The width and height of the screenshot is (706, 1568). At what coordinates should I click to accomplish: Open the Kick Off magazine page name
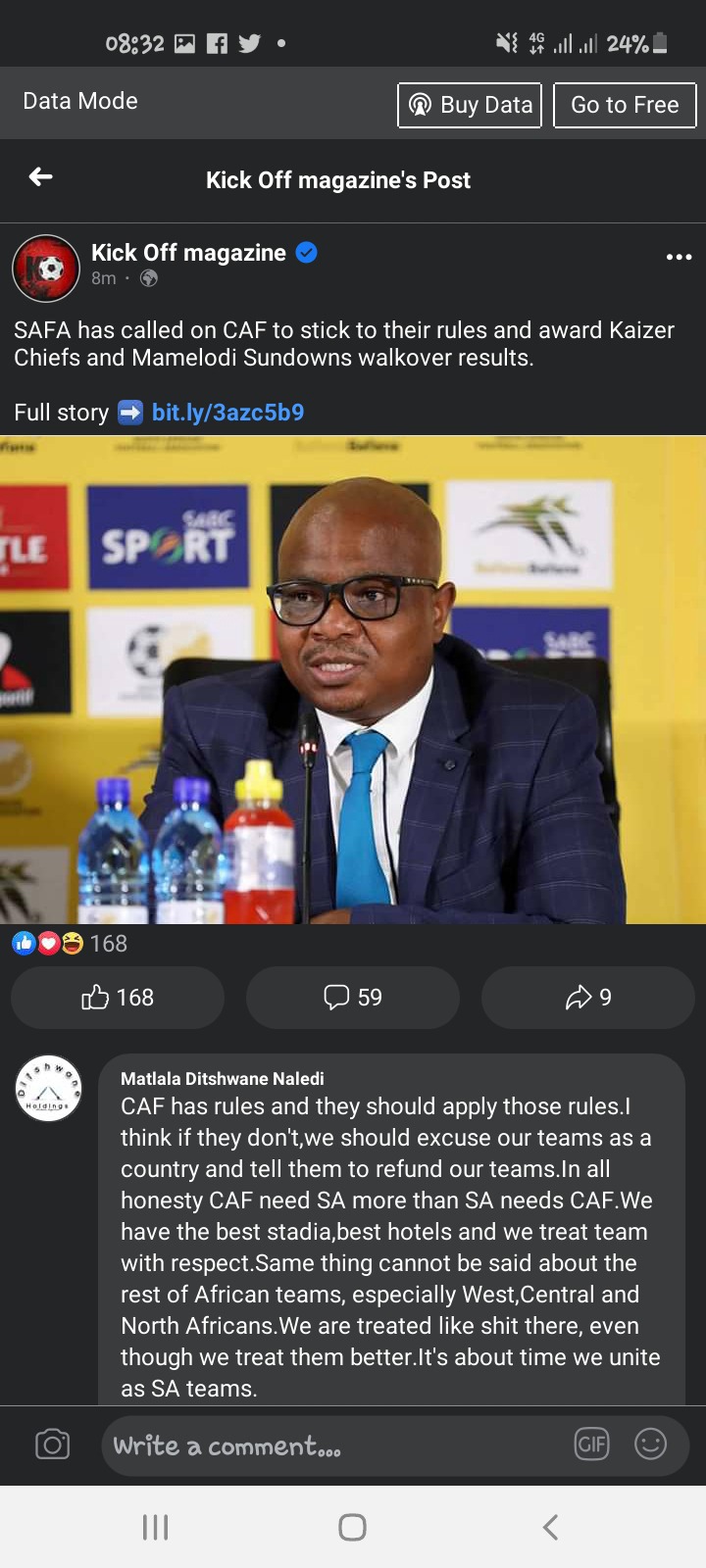188,253
